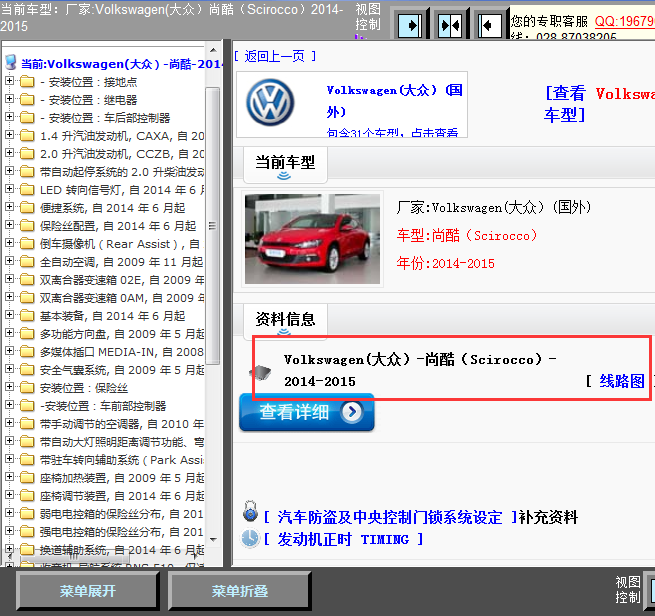Select 带自动起停系统的 2.0 升柴油发动机 item

coord(122,172)
